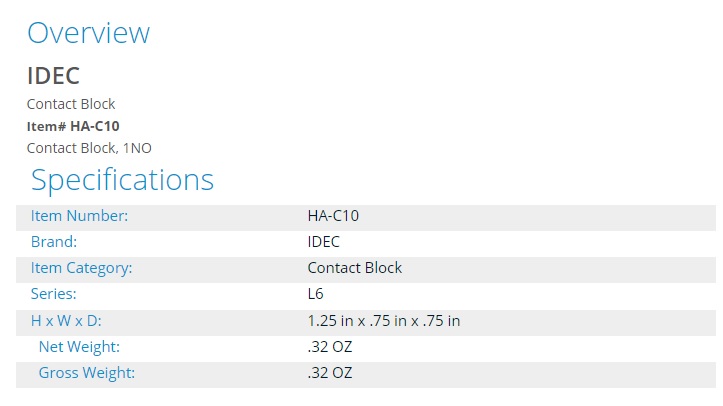This screenshot has width=723, height=406.
Task: Click the H x W x D label
Action: pos(66,321)
